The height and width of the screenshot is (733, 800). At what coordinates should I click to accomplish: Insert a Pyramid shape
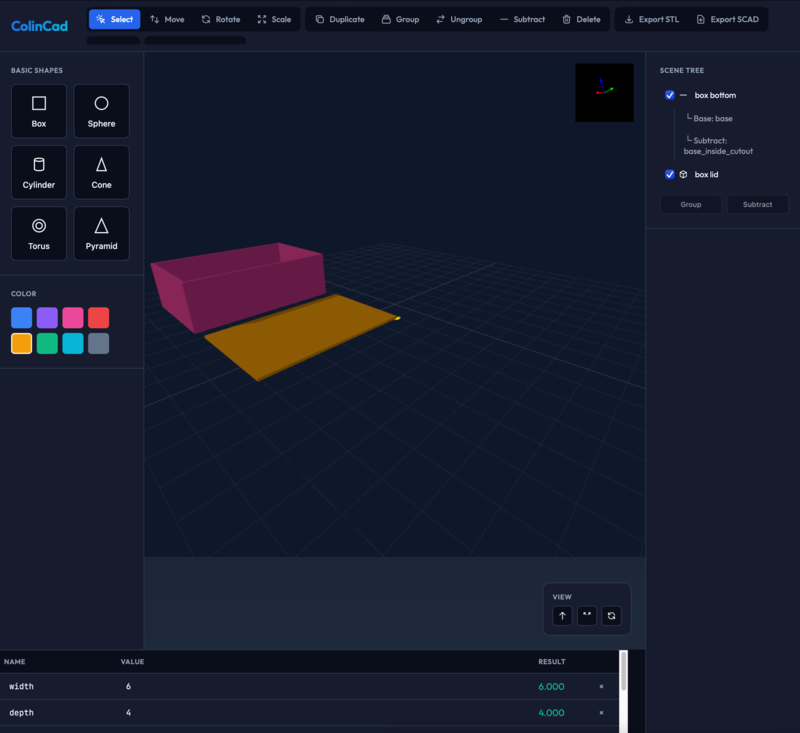(101, 233)
